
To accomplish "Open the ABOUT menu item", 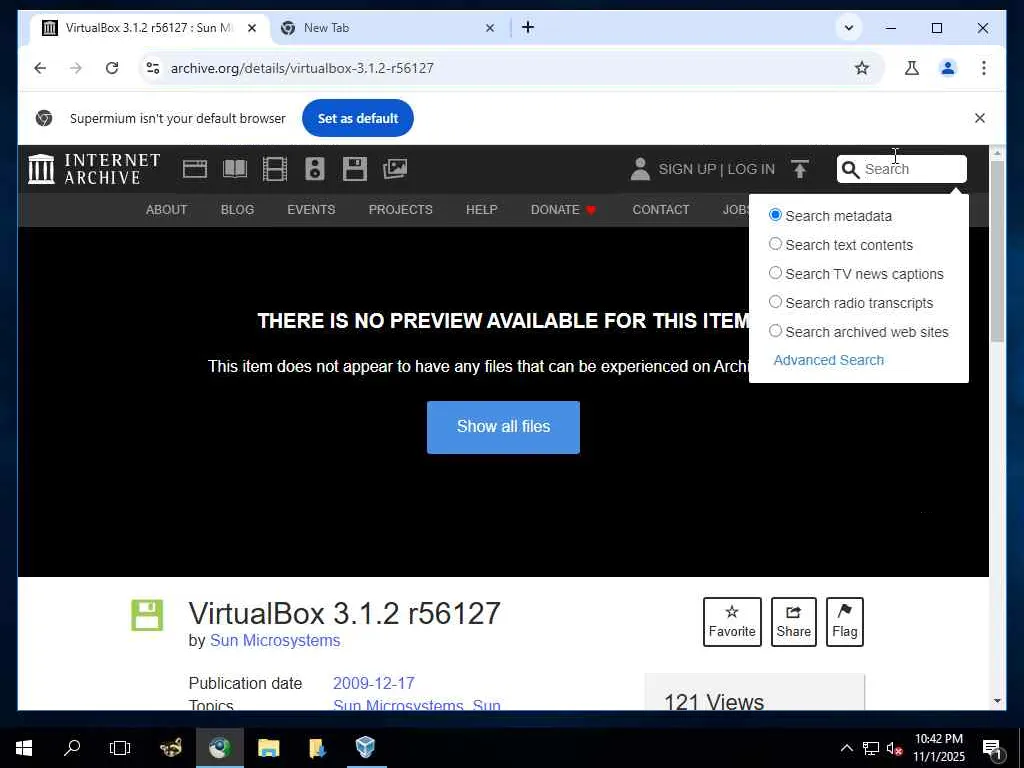I will [167, 210].
